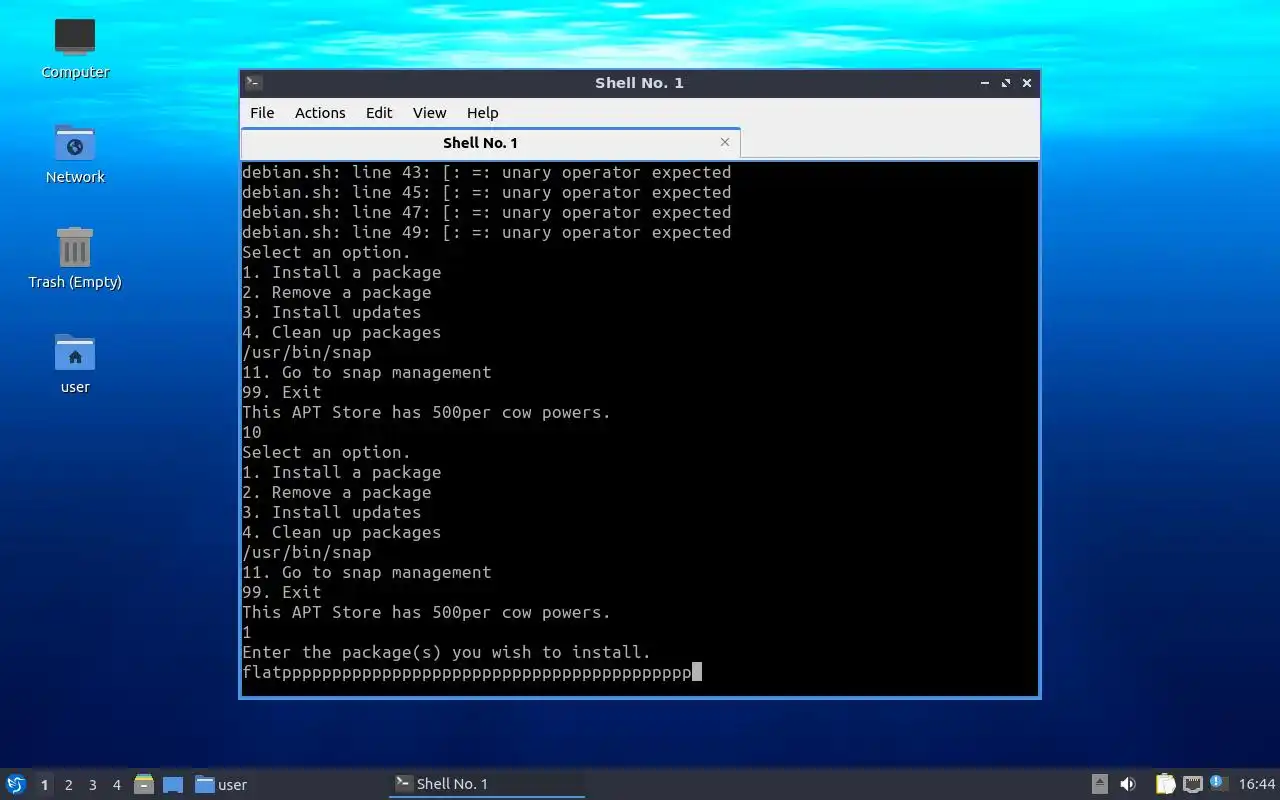Click the Shell No. 1 taskbar button
Screen dimensions: 1280x800
tap(487, 784)
